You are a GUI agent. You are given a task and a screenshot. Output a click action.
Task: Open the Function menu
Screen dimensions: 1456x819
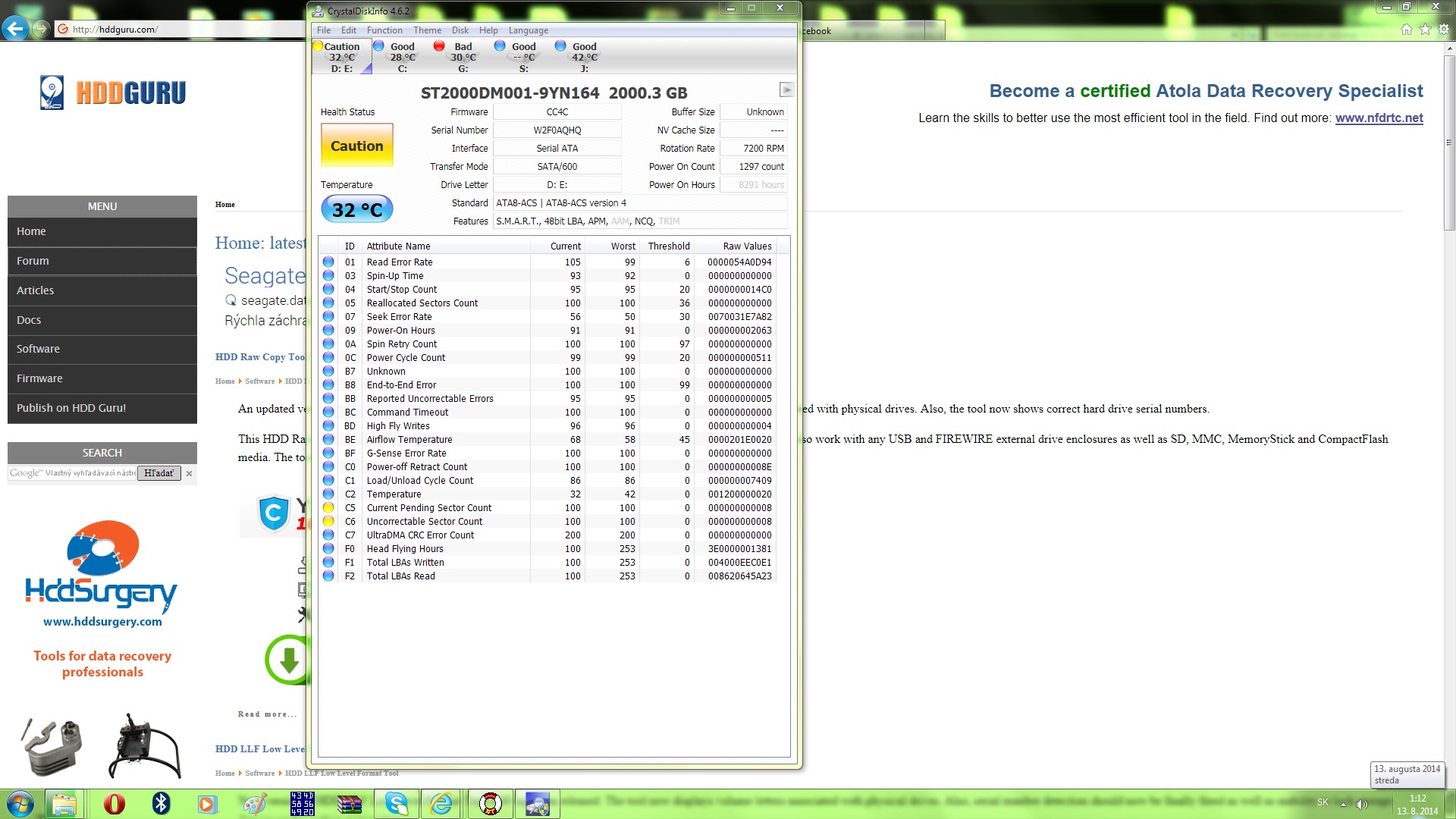pos(384,30)
